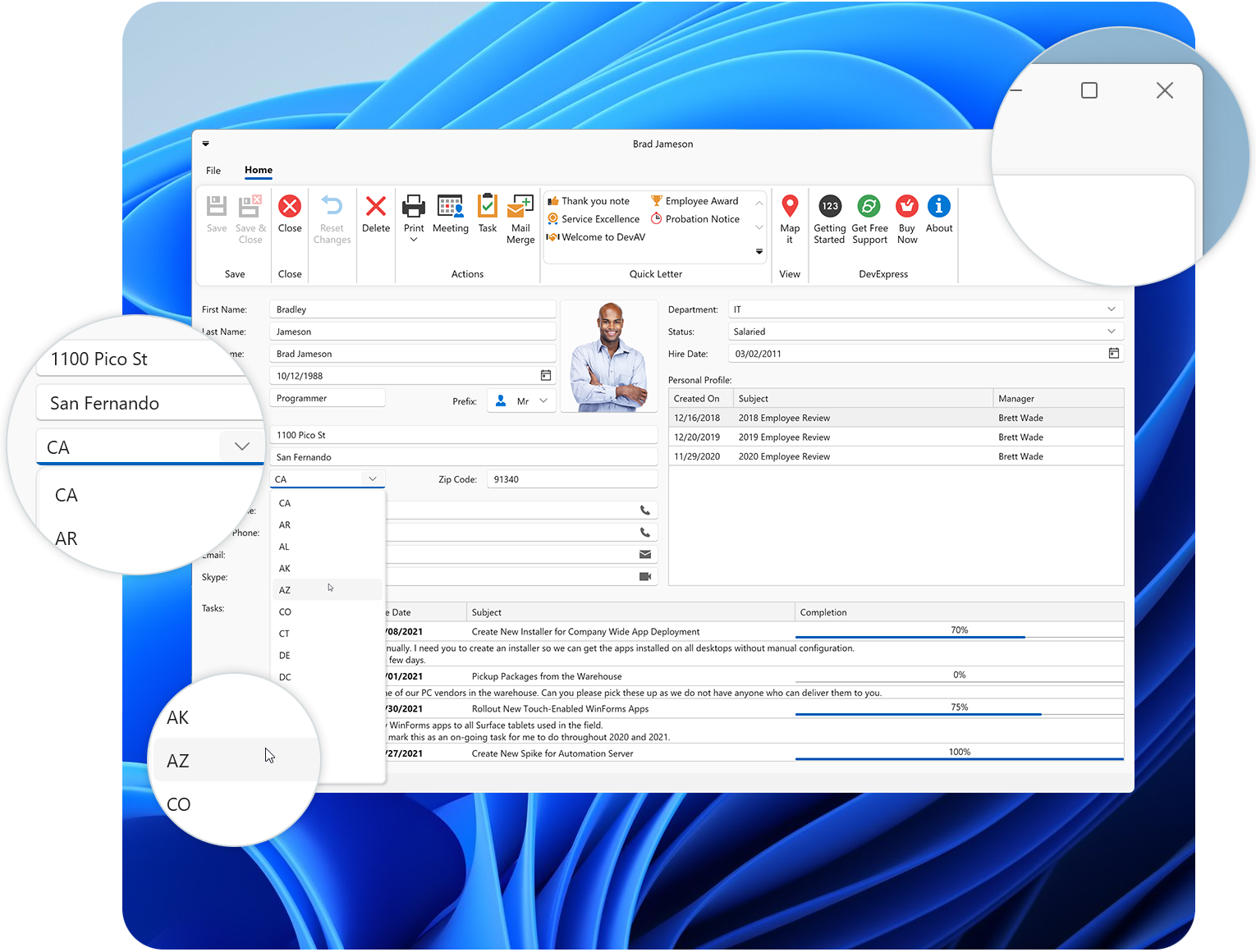Create a Task from the Actions group
Viewport: 1256px width, 952px height.
coord(488,215)
